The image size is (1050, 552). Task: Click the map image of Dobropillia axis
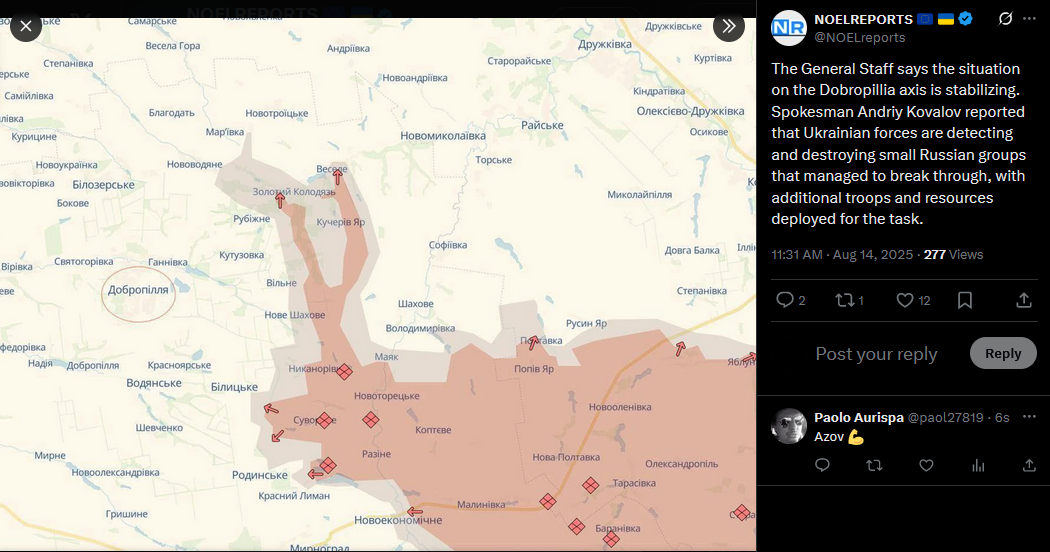pyautogui.click(x=378, y=284)
